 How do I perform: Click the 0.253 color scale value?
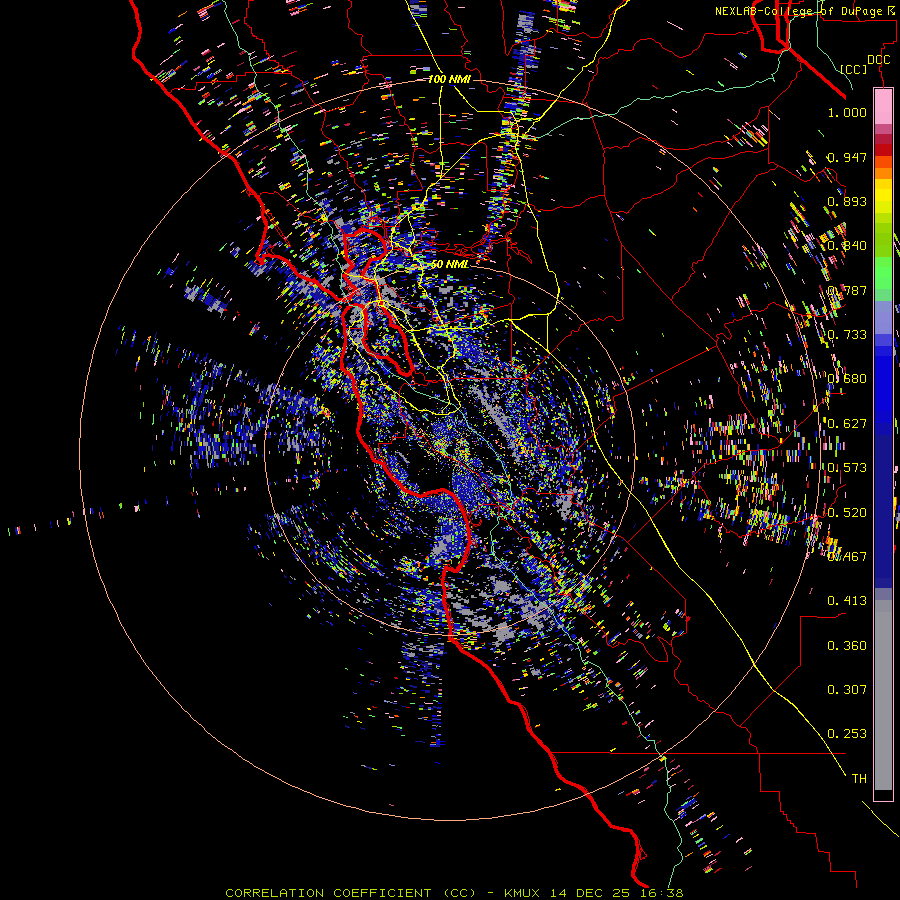coord(847,734)
